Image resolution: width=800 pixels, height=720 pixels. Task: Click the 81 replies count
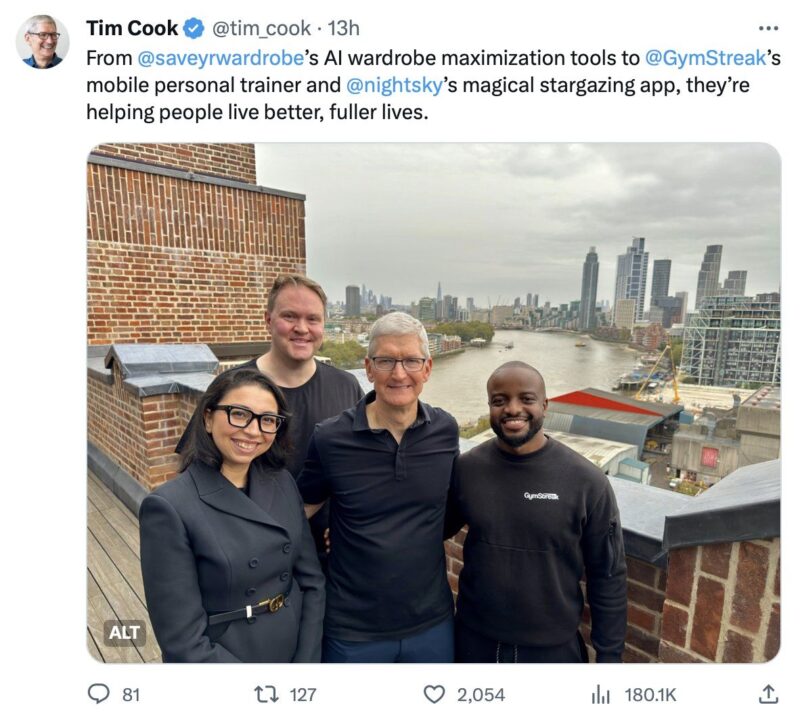coord(131,694)
